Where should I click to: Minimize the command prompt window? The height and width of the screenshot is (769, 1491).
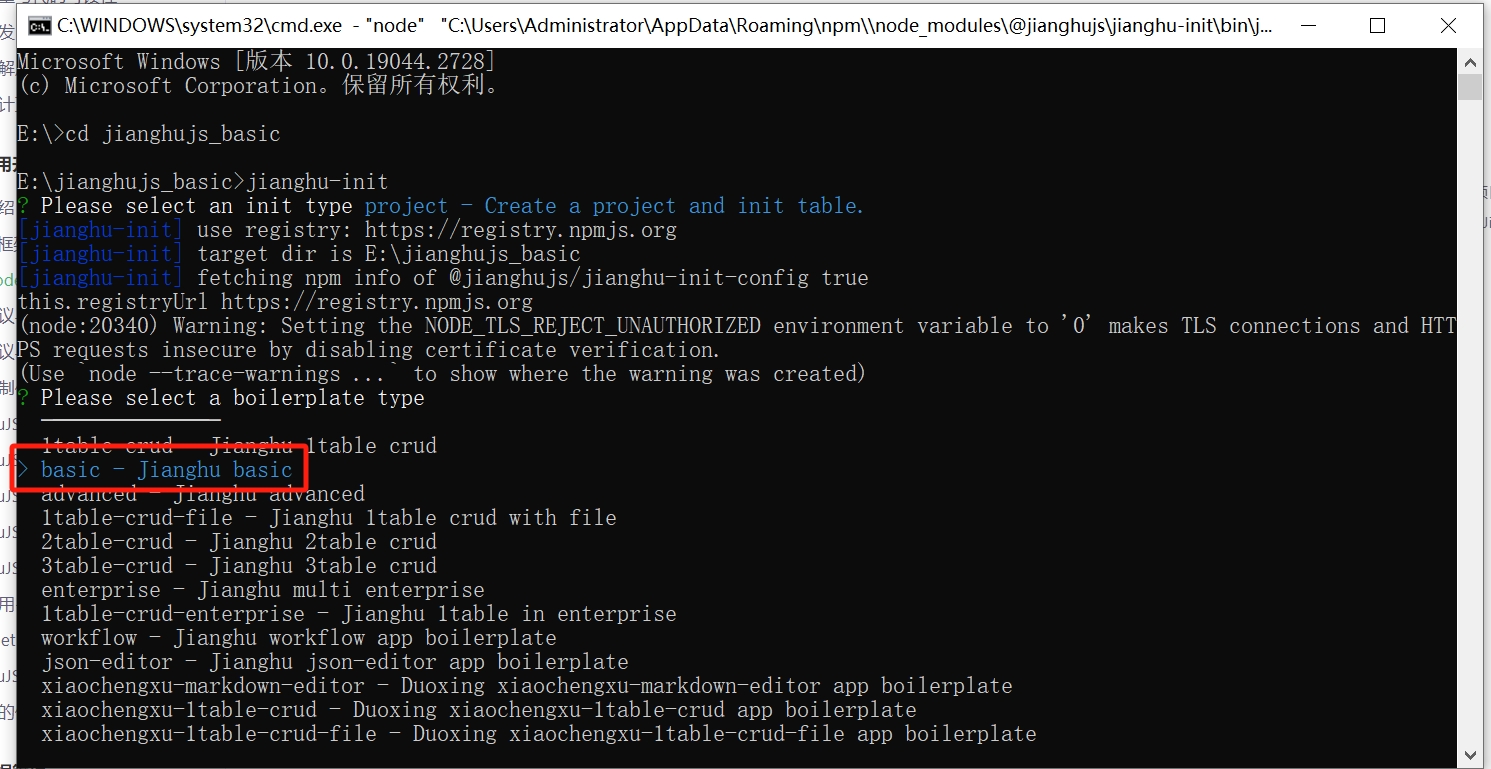tap(1307, 26)
